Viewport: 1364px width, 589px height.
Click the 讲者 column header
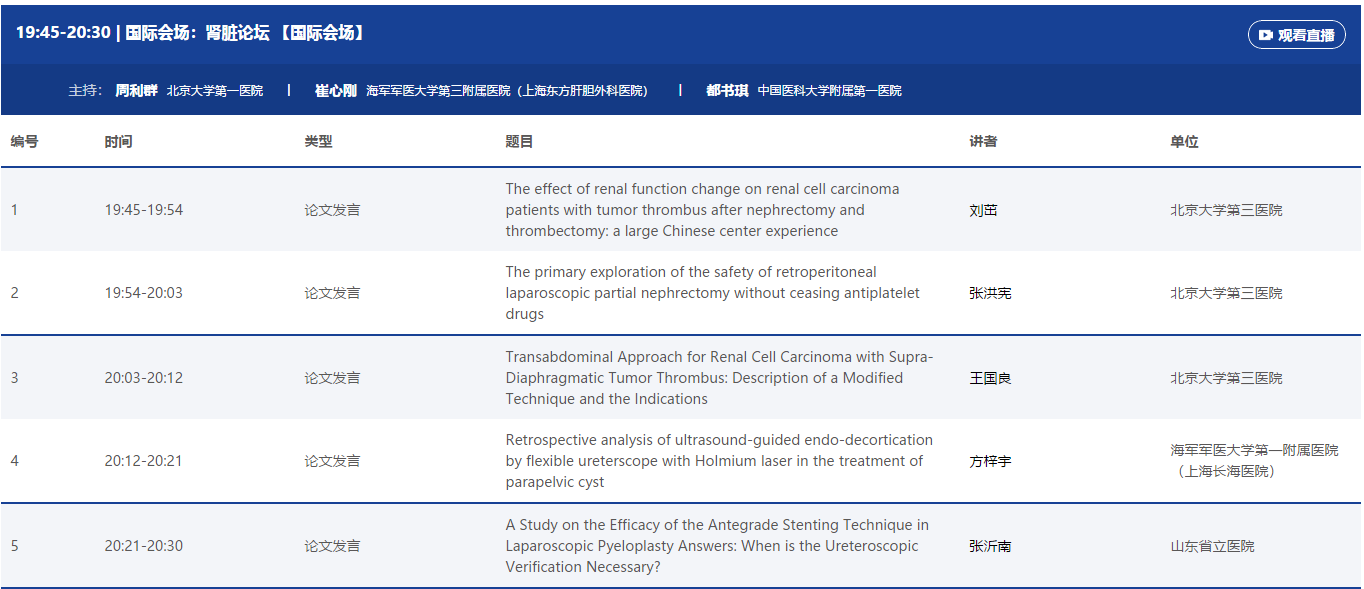tap(983, 142)
